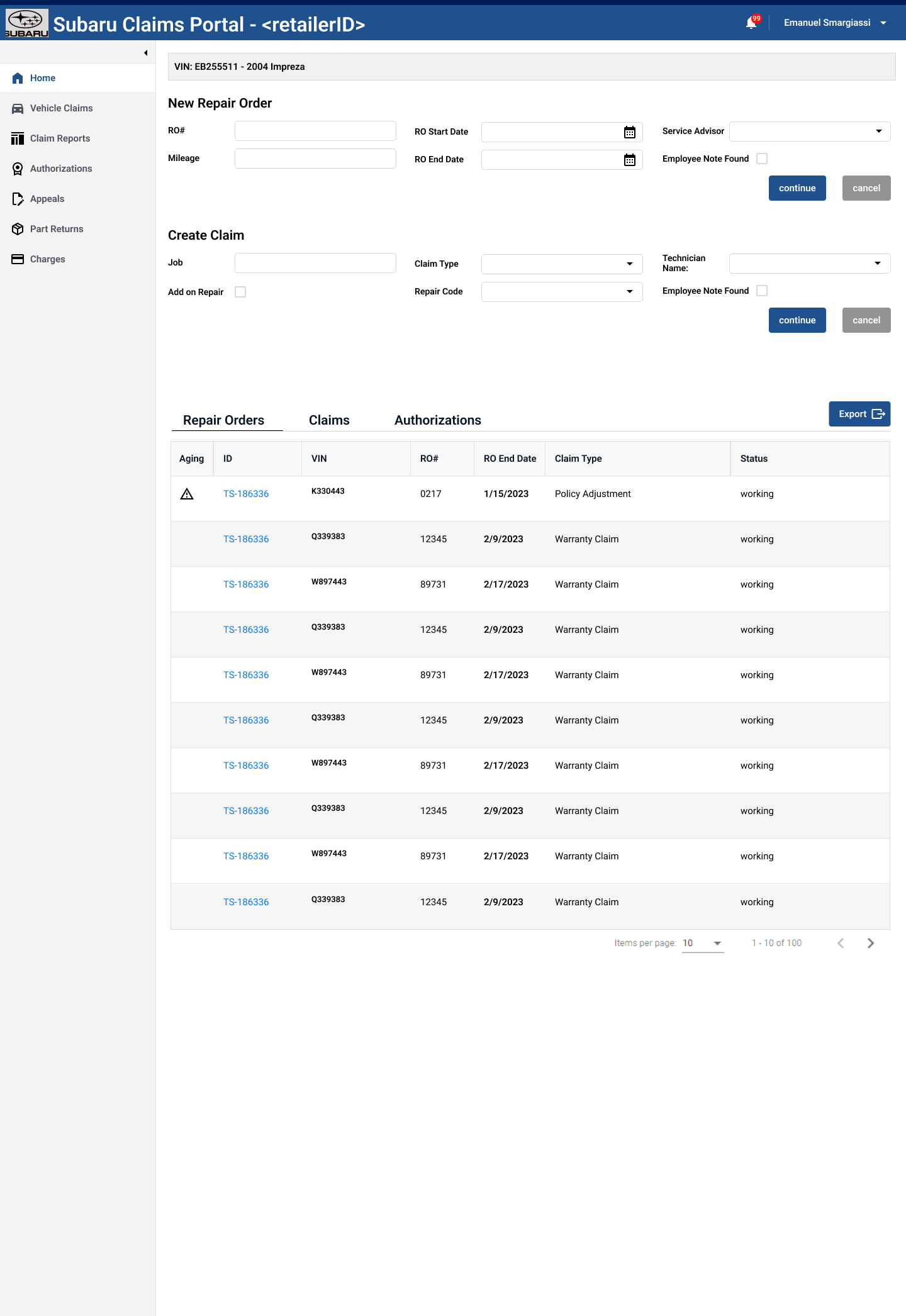Click the Export button

tap(859, 414)
